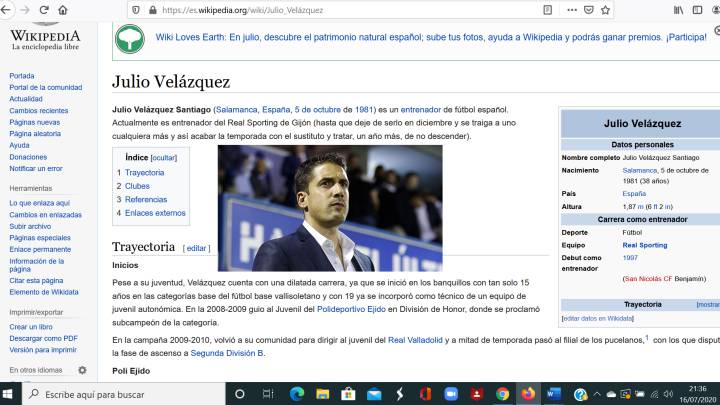This screenshot has height=405, width=720.
Task: Click taskbar search box Escribe aquí para buscar
Action: tap(124, 394)
